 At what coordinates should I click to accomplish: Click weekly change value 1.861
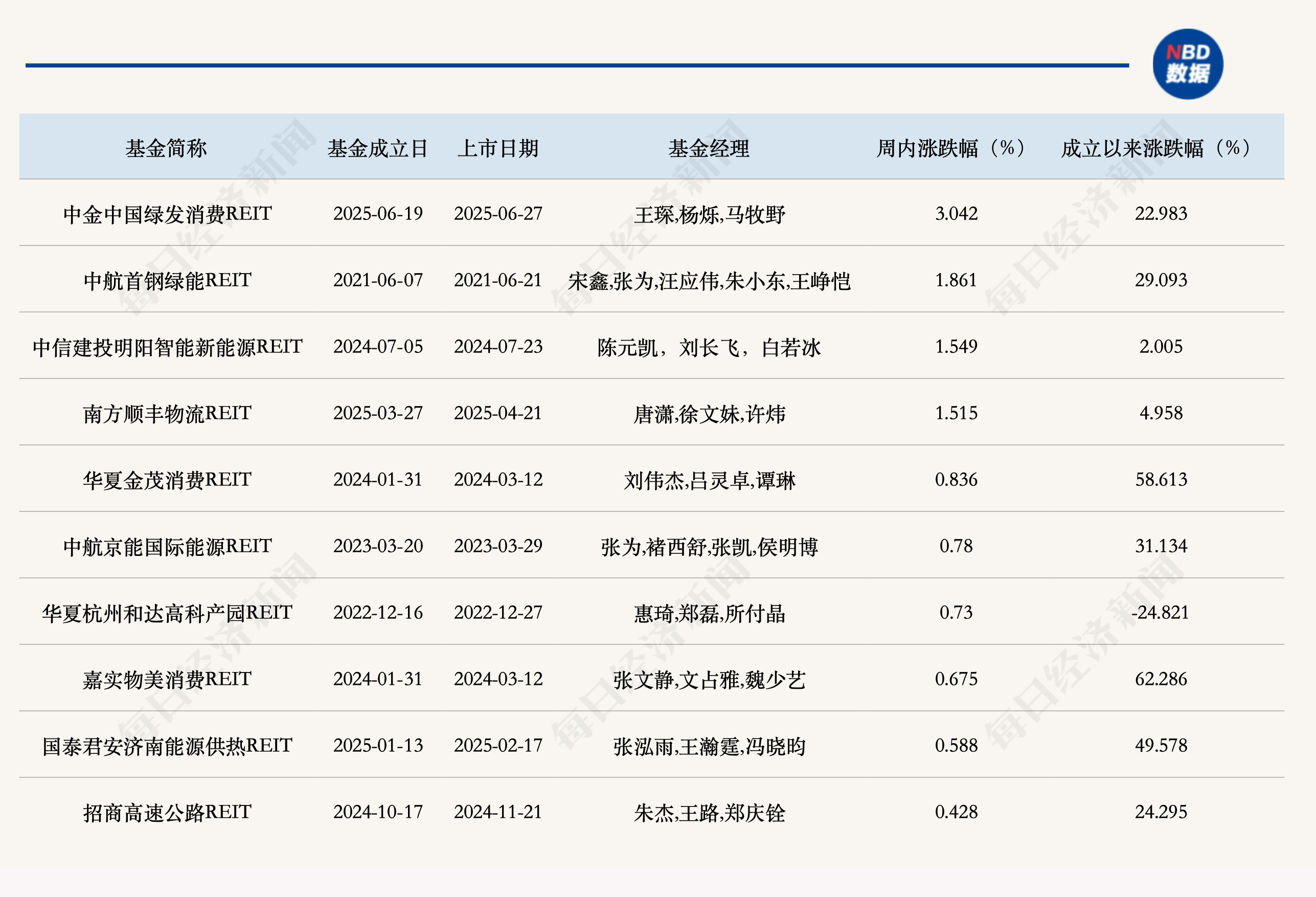(x=957, y=280)
